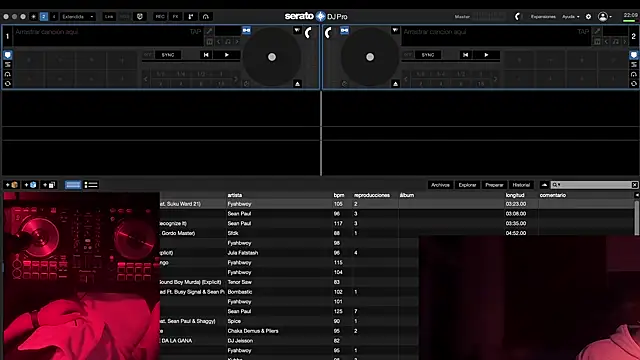Click the beatgrid edit pencil on deck 1
Image resolution: width=640 pixels, height=360 pixels.
tap(209, 31)
